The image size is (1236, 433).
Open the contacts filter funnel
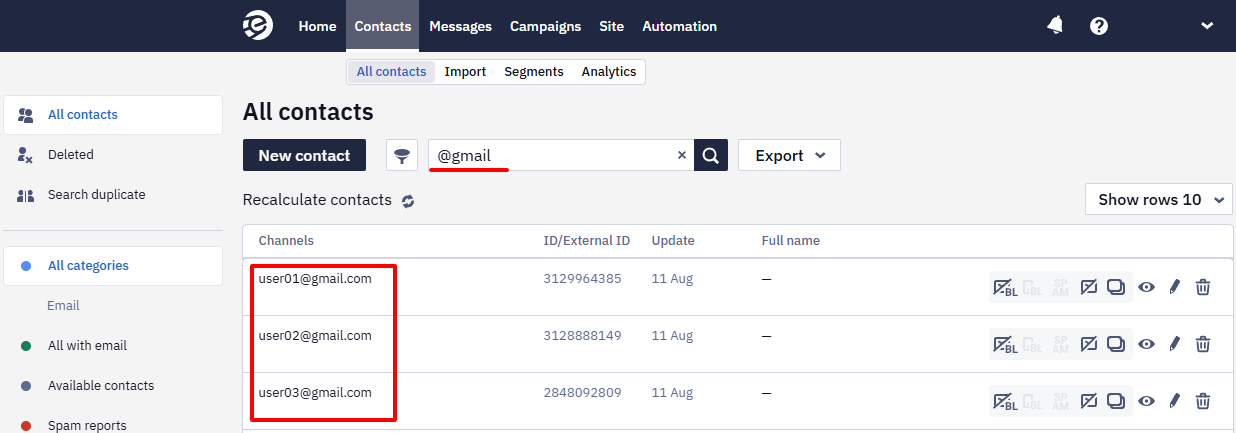coord(402,155)
